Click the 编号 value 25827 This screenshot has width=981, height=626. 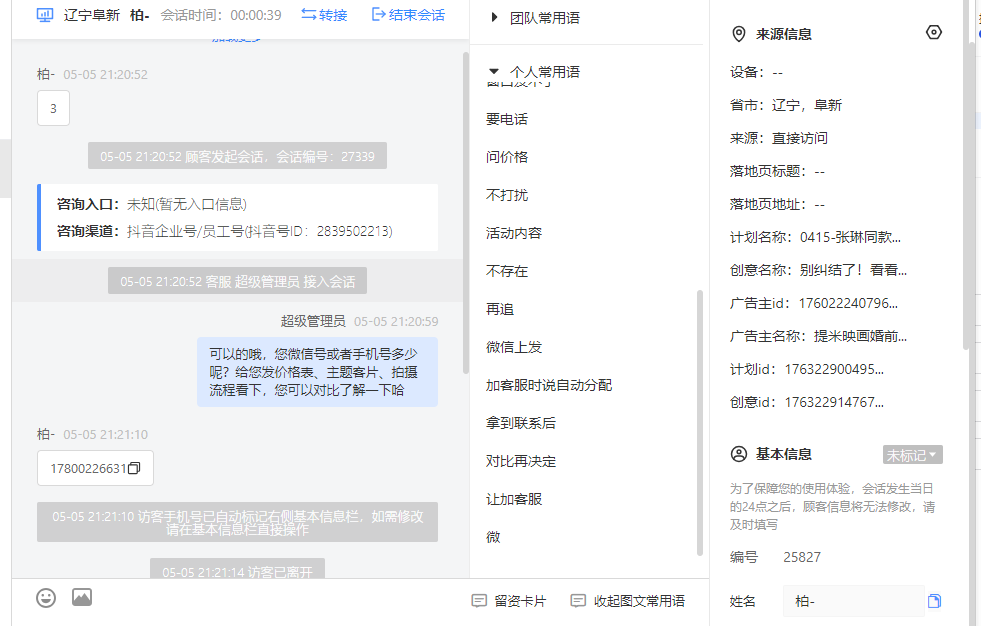point(802,557)
